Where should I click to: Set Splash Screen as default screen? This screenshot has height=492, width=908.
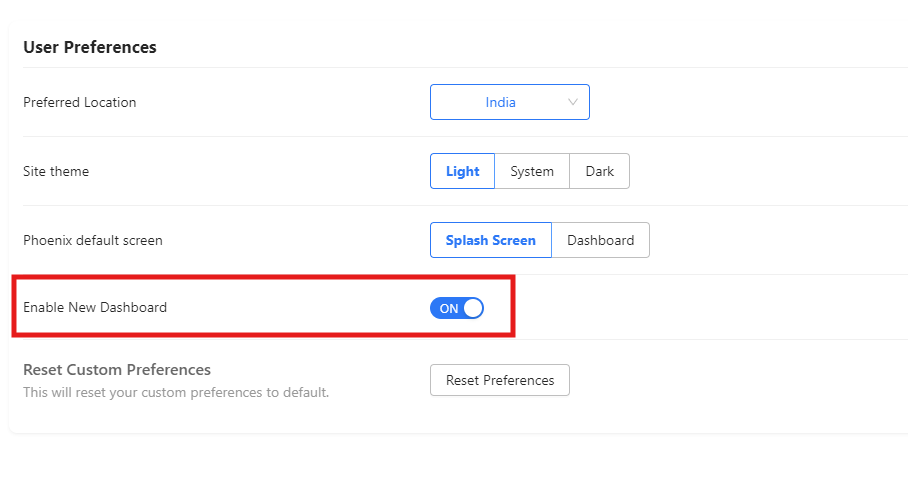point(490,240)
